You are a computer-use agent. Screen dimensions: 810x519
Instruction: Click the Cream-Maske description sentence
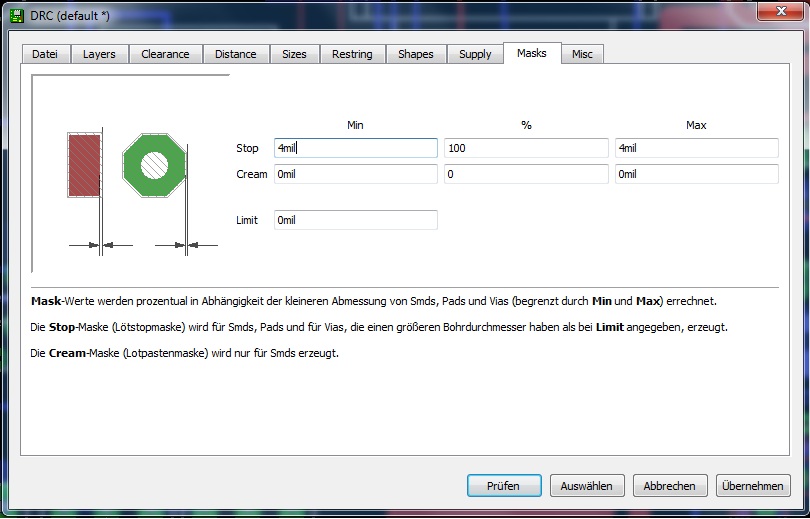point(185,353)
